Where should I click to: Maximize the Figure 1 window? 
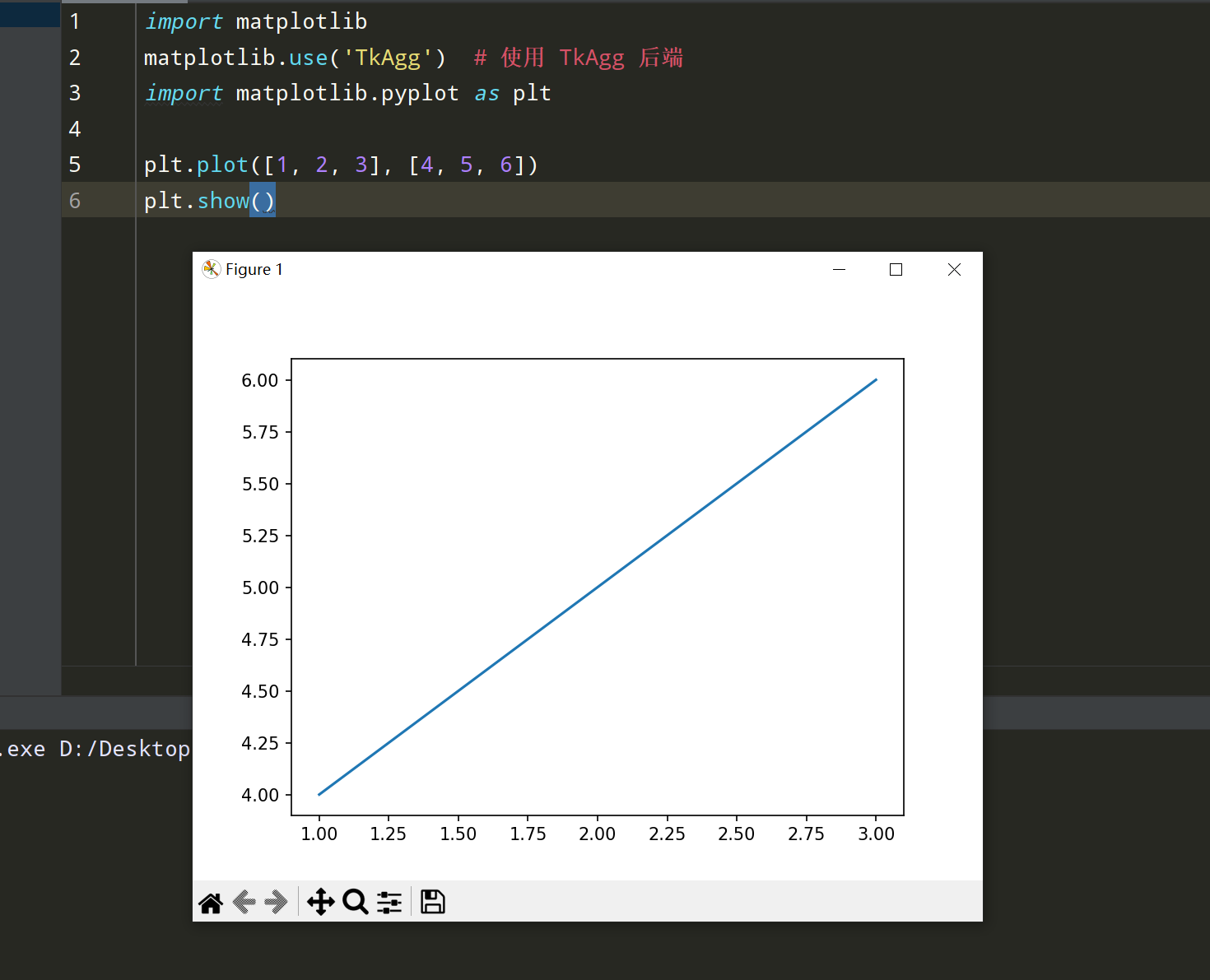tap(896, 269)
